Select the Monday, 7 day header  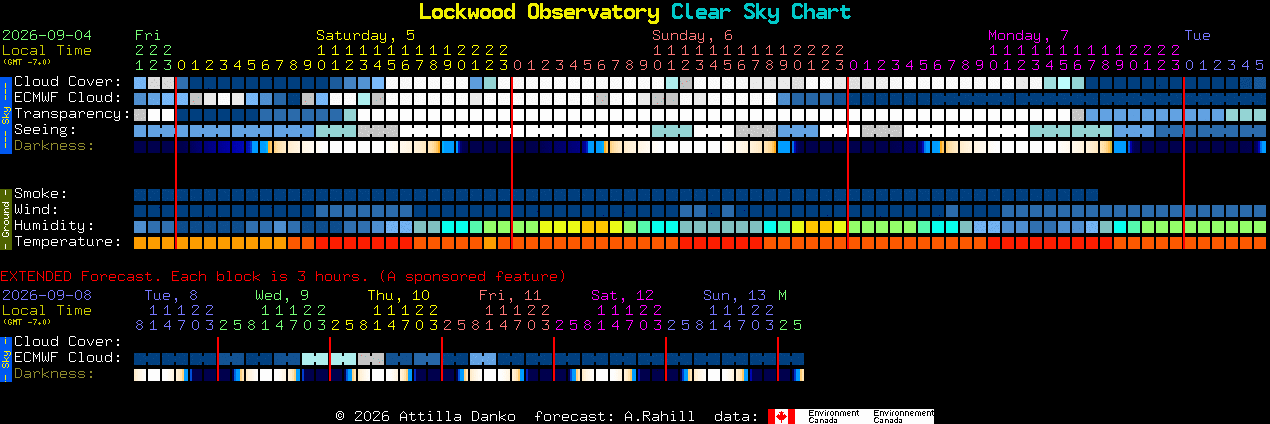pos(1029,35)
